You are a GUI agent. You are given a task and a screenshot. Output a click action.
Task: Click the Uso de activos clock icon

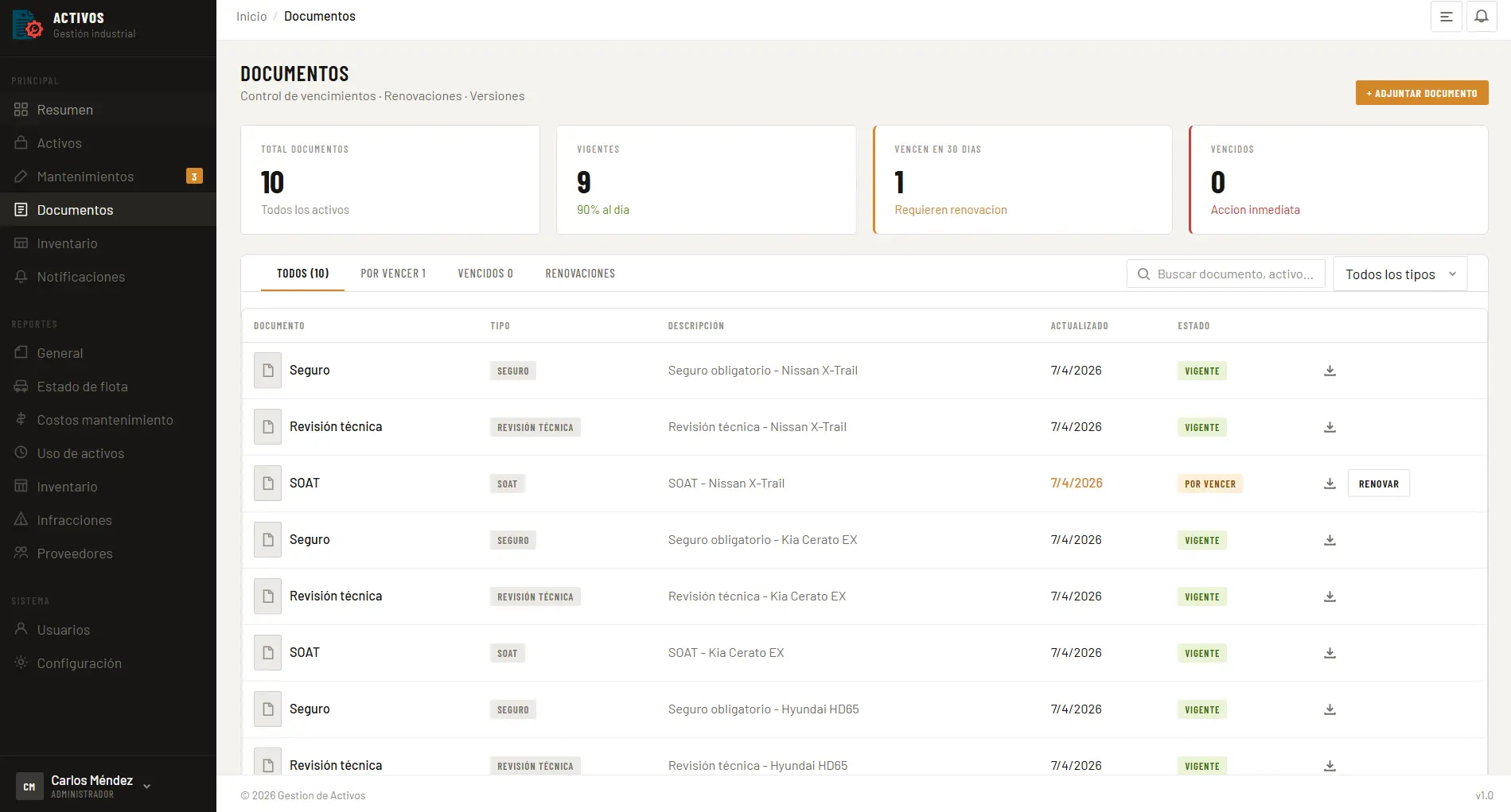tap(22, 453)
